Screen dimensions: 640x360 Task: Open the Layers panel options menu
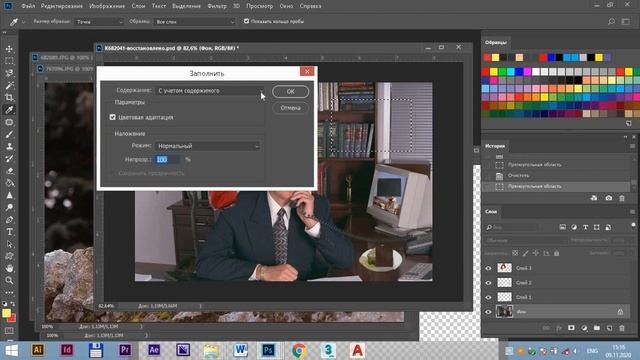click(632, 211)
